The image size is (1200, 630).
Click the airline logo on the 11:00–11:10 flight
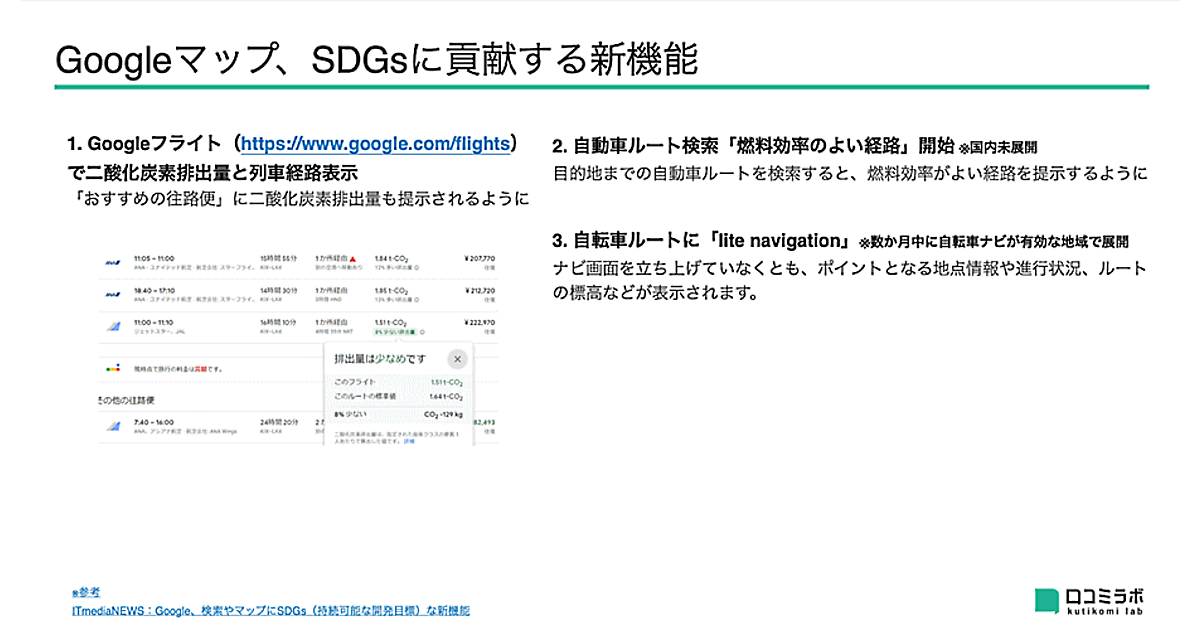(113, 327)
